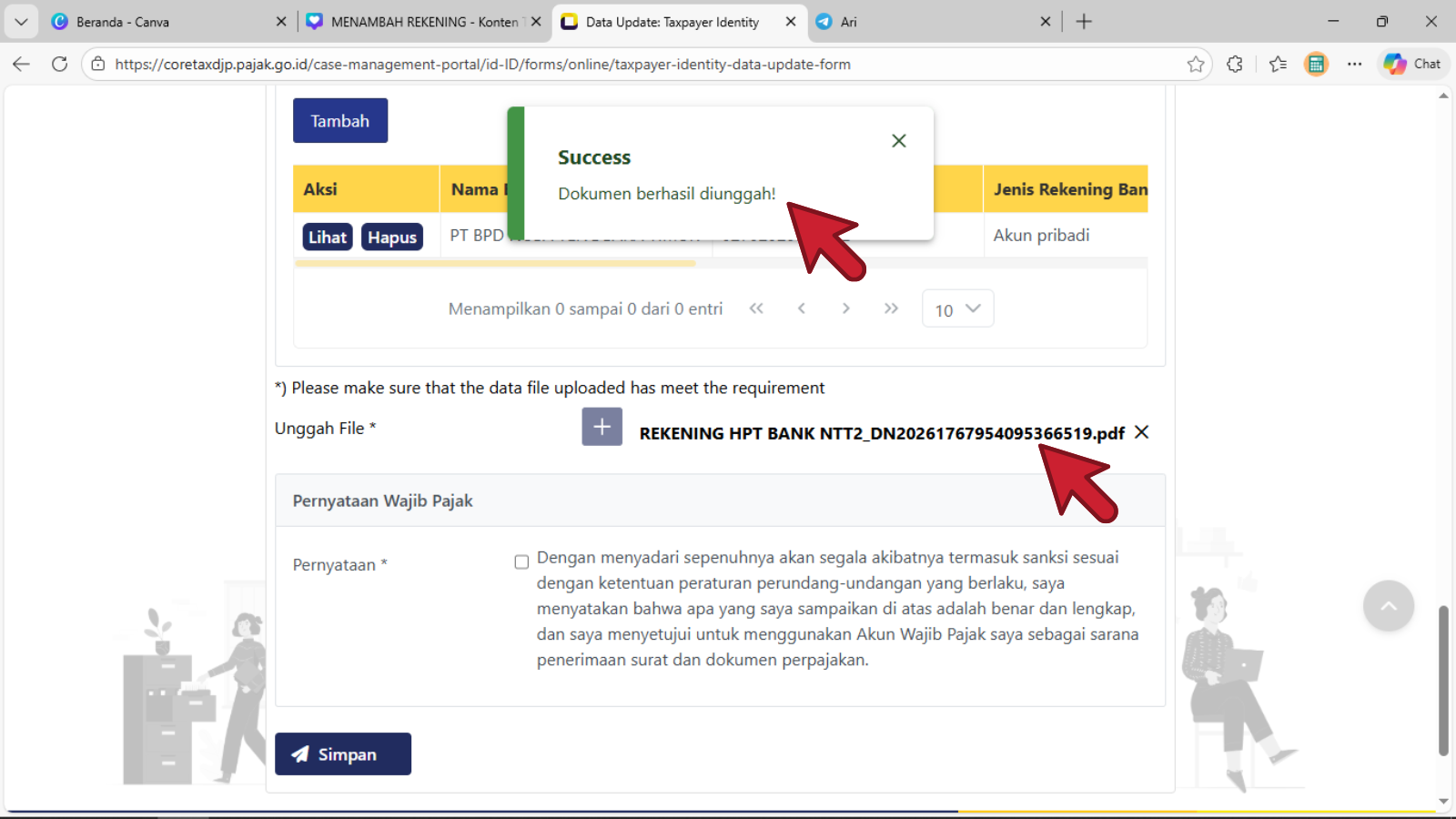Expand the entries-per-page 10 dropdown
The image size is (1456, 819).
[x=957, y=309]
